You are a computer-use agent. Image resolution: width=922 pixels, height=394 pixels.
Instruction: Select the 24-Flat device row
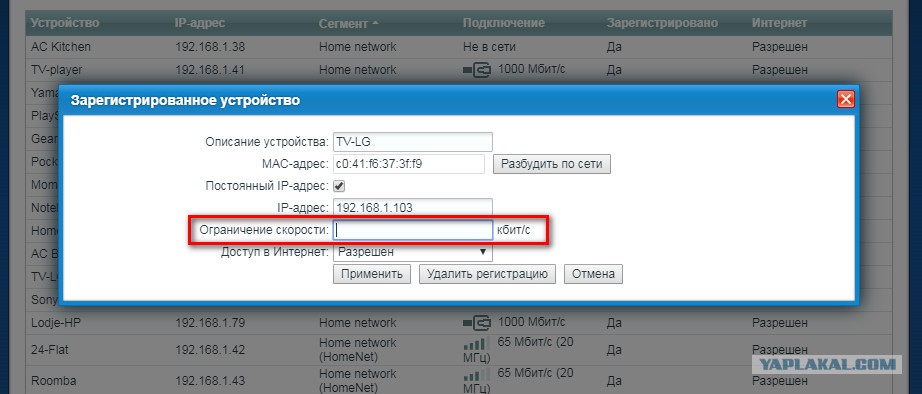(459, 349)
